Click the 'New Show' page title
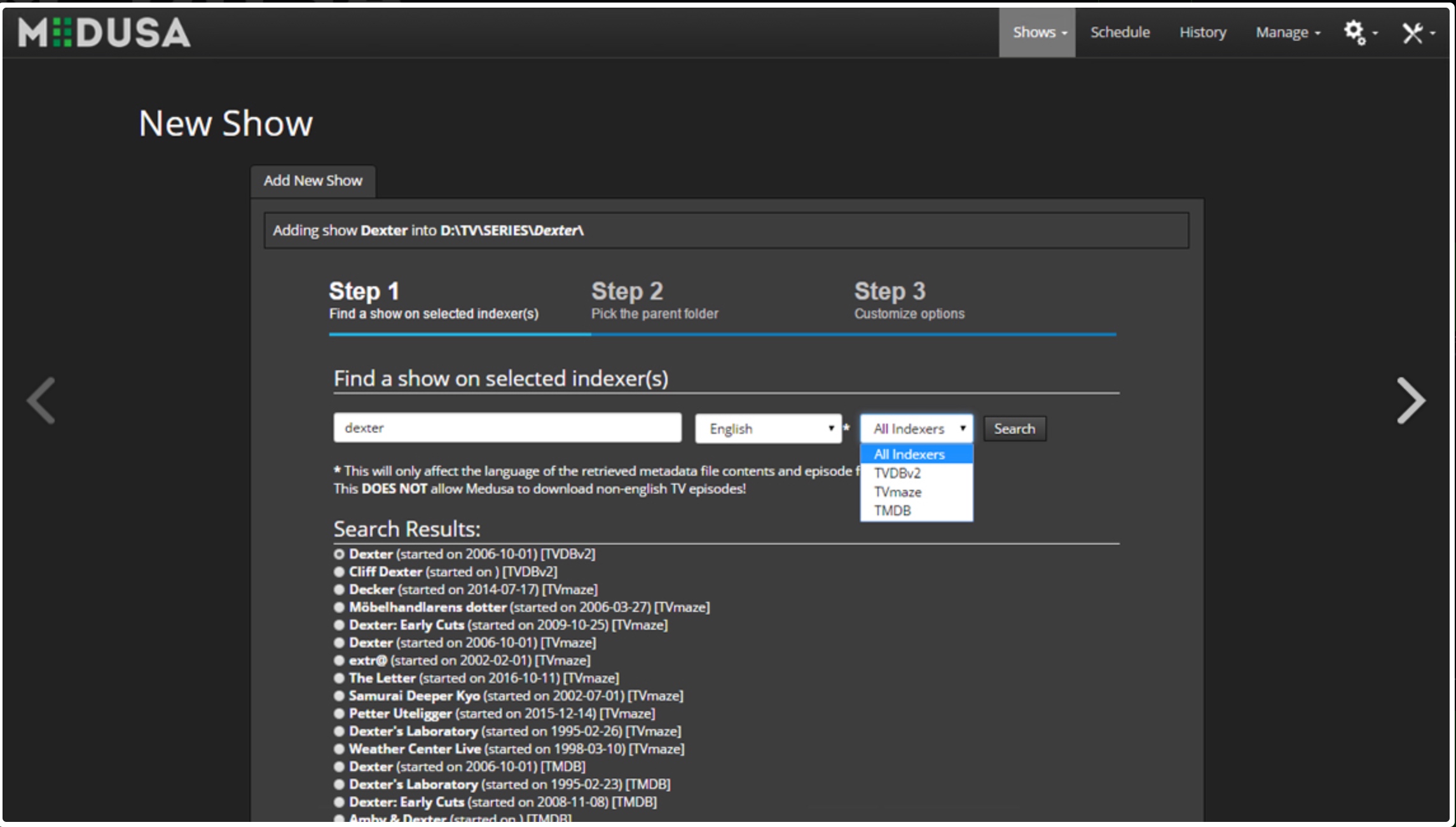 tap(226, 123)
